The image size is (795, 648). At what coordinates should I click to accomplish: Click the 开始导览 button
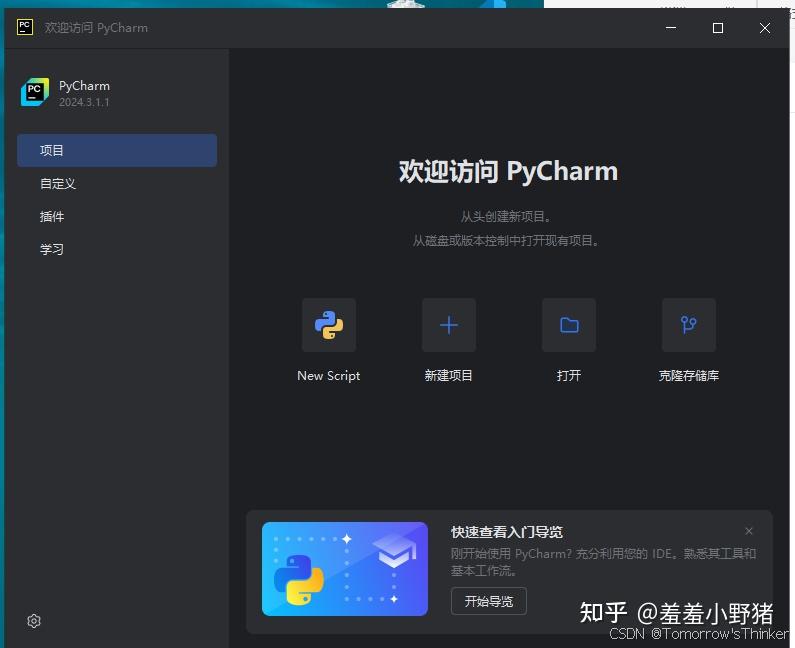489,601
